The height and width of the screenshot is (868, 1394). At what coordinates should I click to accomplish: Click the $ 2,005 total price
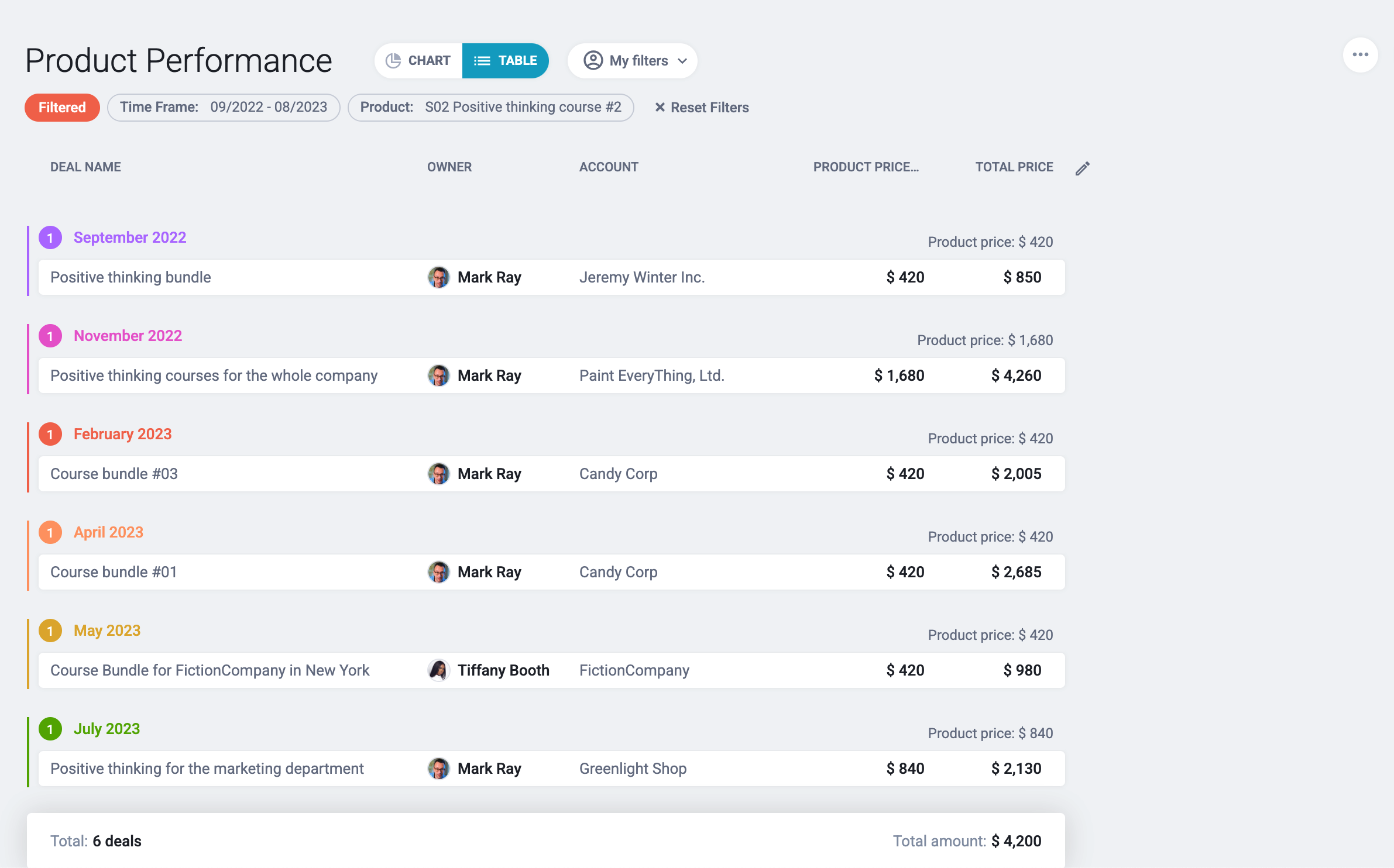(x=1017, y=474)
